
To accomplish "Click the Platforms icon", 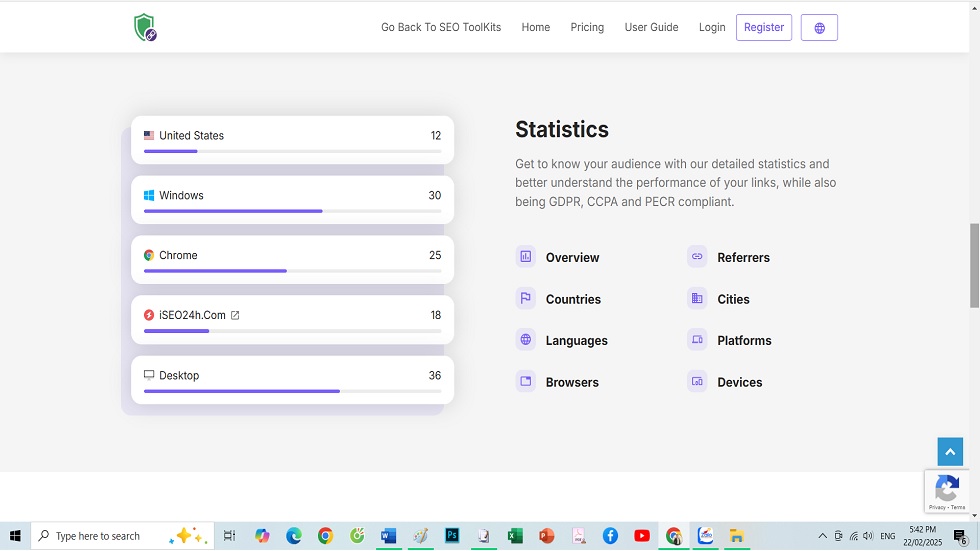I will [697, 340].
